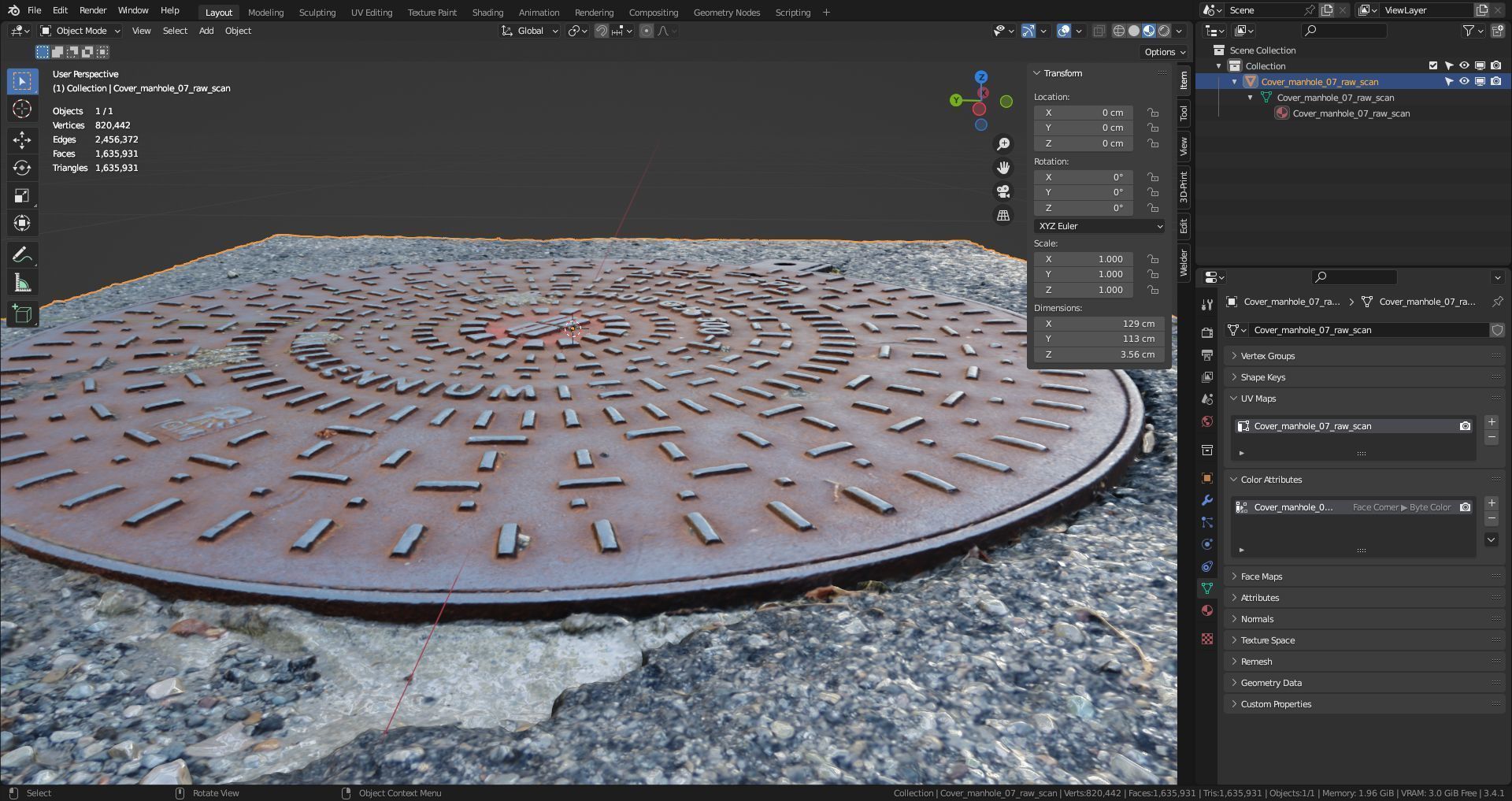1512x801 pixels.
Task: Open Modifier properties wrench tab
Action: pos(1207,500)
